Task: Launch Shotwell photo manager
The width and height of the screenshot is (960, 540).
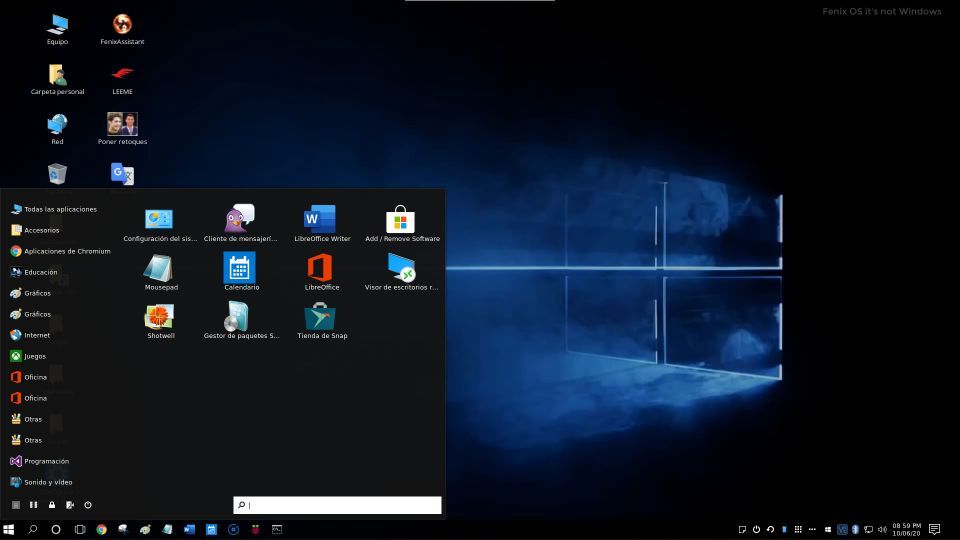Action: click(160, 322)
